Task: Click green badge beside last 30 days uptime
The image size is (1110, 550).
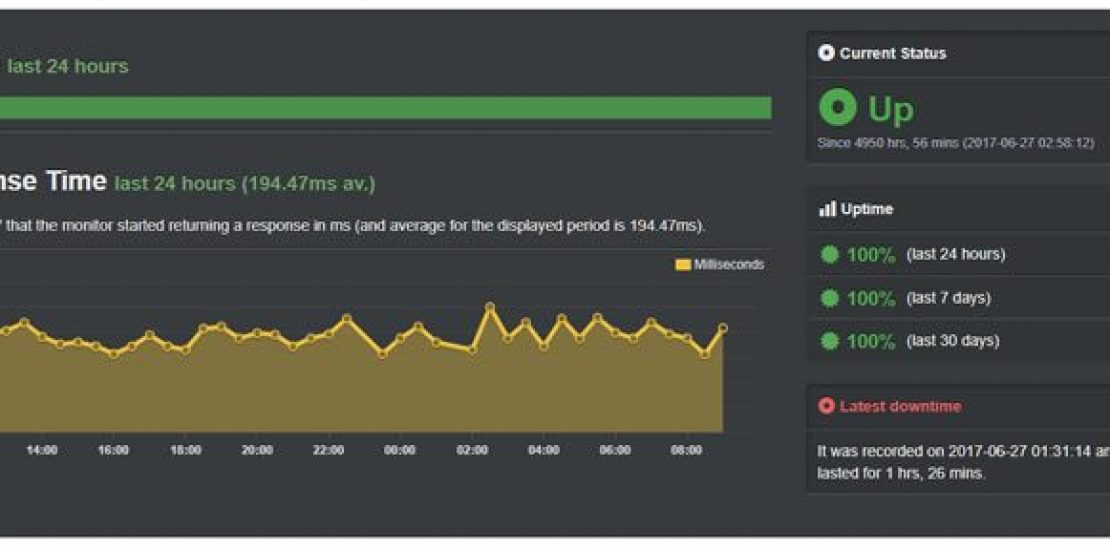Action: click(829, 341)
